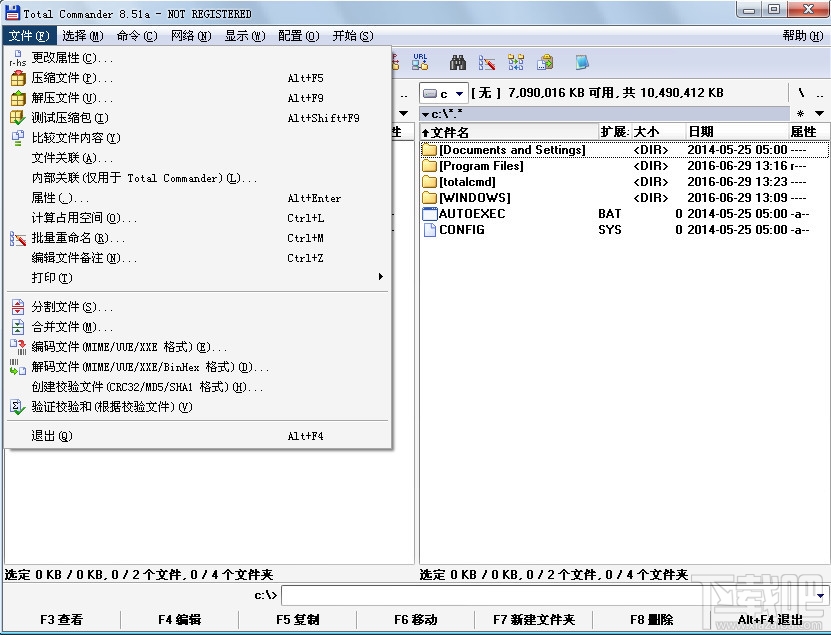Viewport: 831px width, 635px height.
Task: Open favorites with the asterisk button
Action: pos(800,113)
